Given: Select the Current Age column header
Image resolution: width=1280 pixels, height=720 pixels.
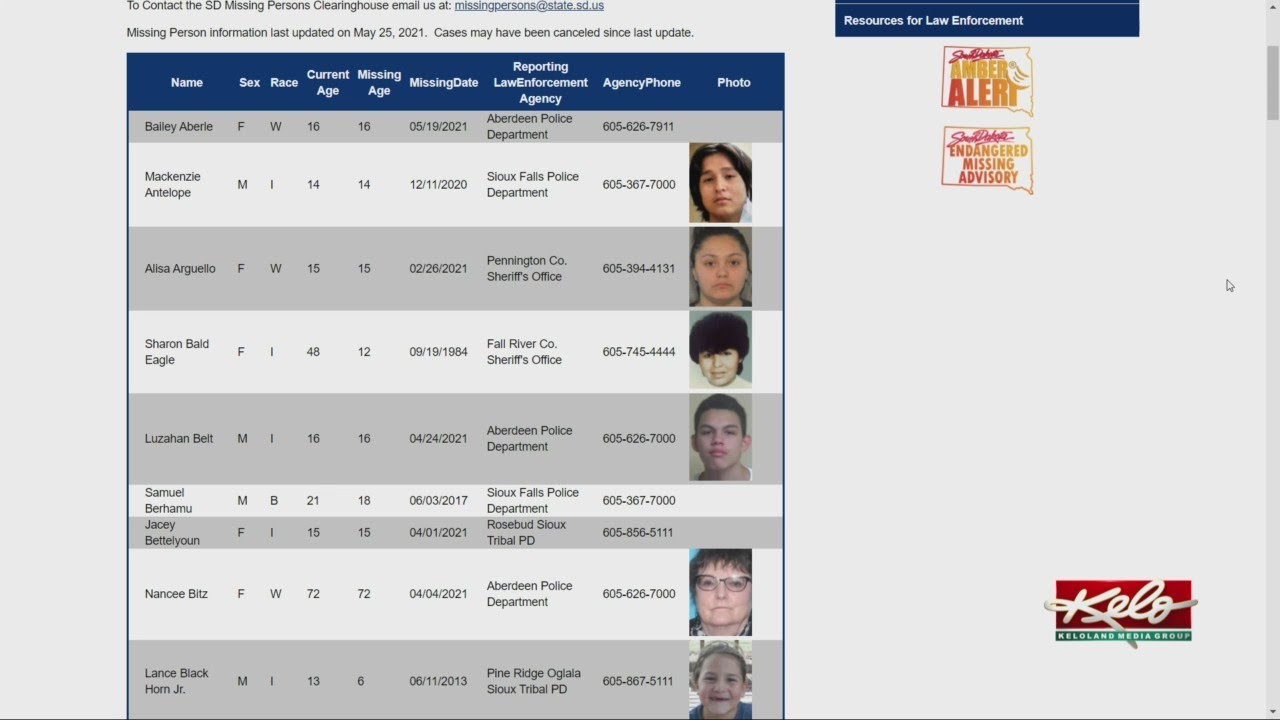Looking at the screenshot, I should 327,83.
